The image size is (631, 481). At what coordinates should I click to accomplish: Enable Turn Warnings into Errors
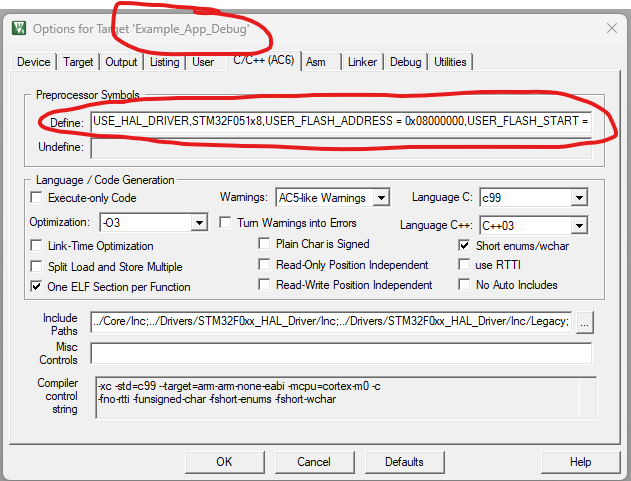(x=226, y=222)
